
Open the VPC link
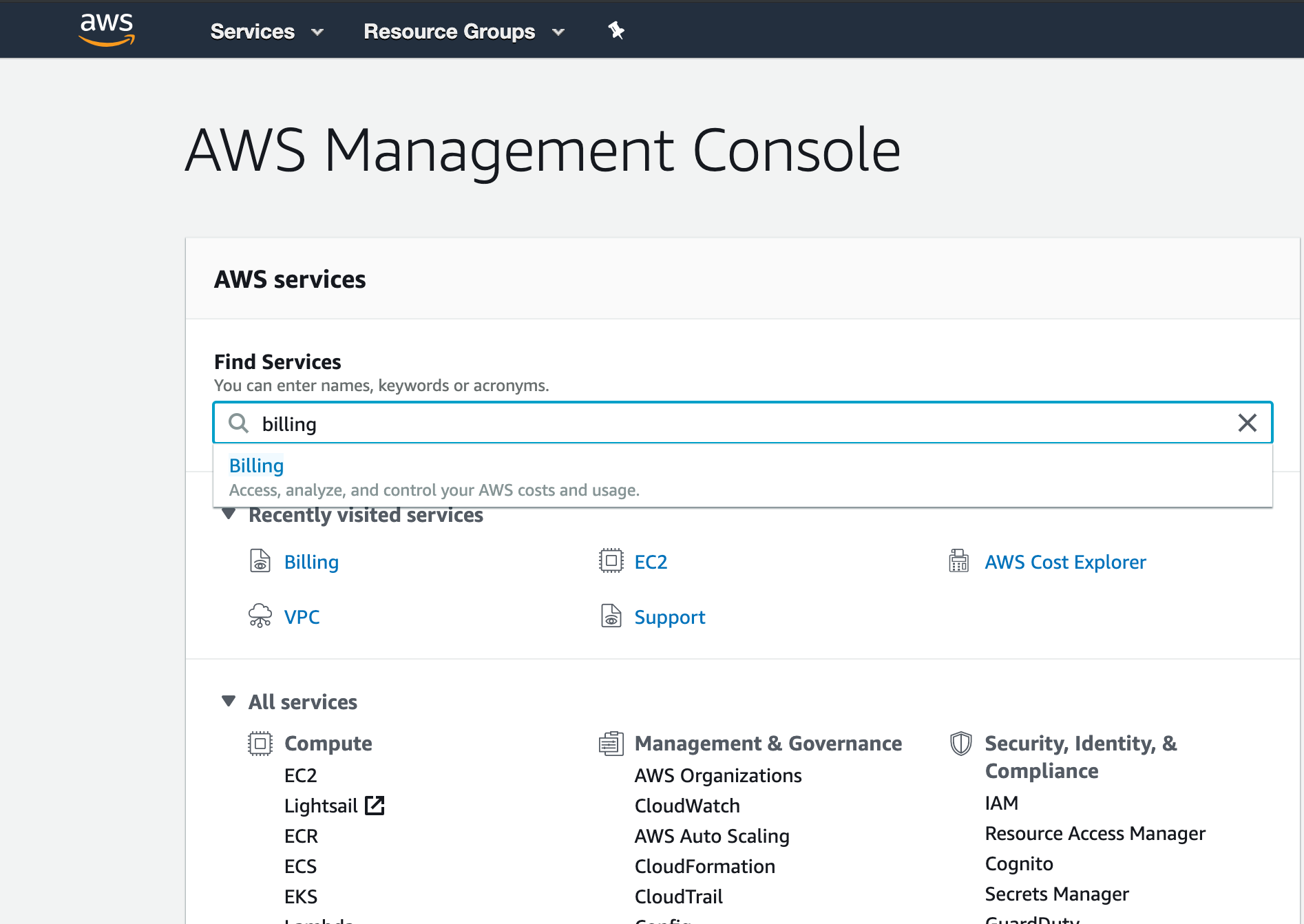pos(302,617)
